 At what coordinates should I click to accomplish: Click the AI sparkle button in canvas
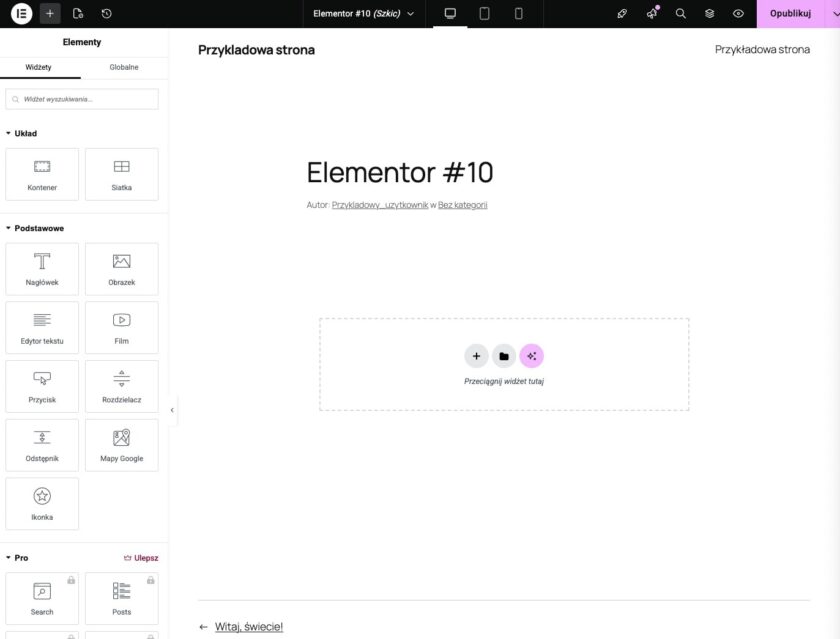(x=531, y=355)
